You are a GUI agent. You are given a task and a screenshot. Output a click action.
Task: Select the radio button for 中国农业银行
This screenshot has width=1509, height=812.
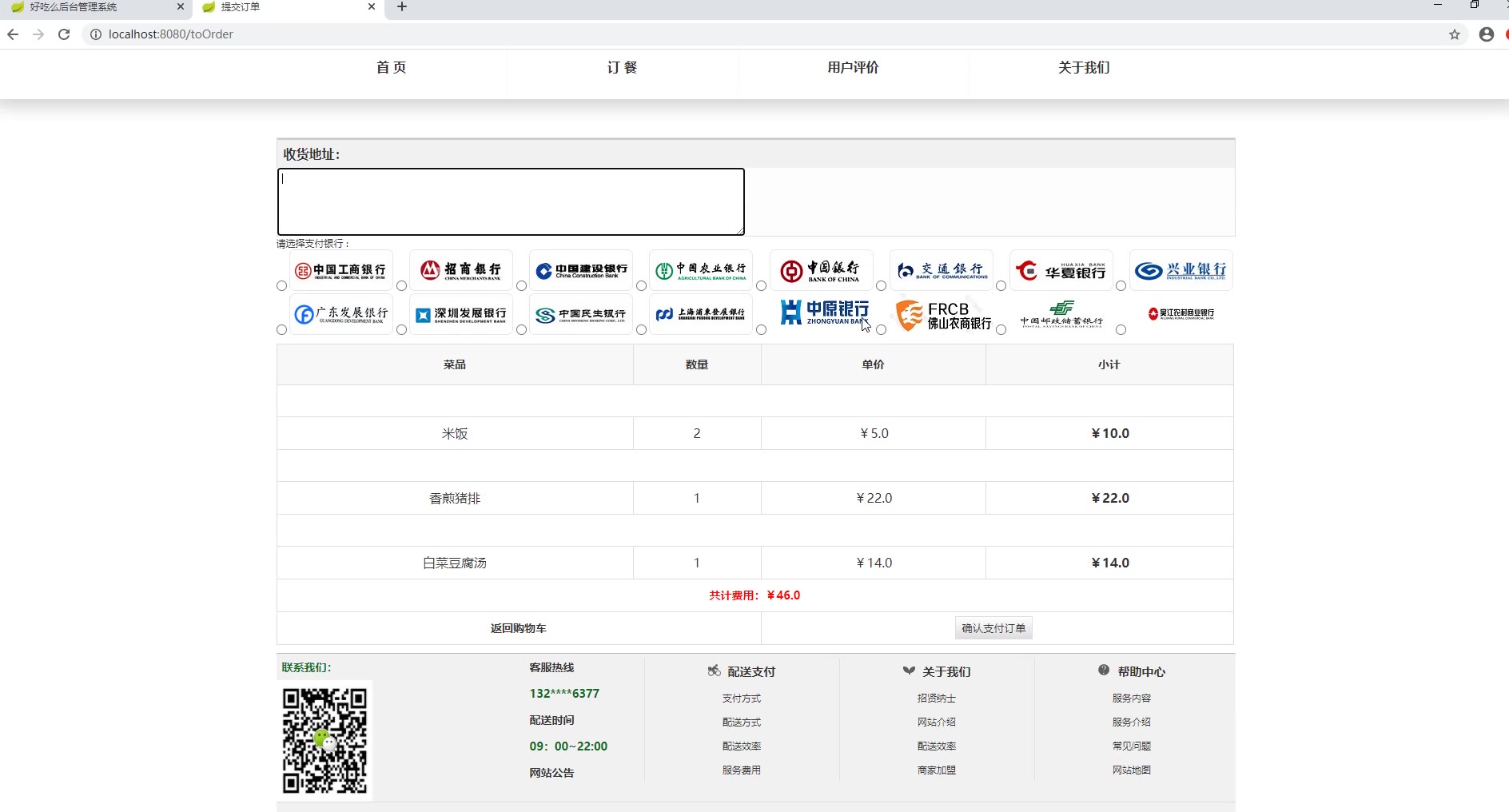pos(641,285)
